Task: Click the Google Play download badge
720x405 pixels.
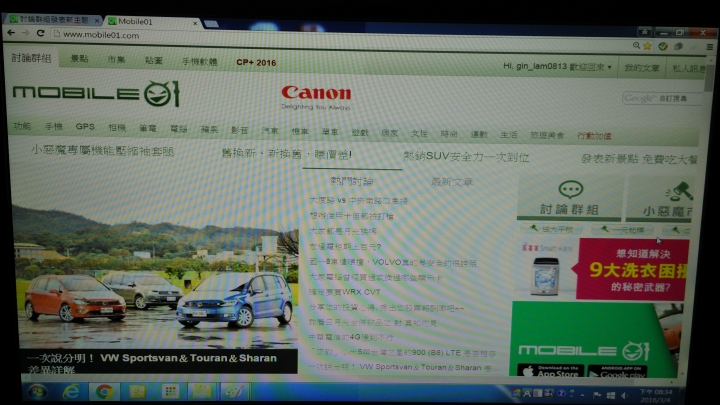Action: 618,371
